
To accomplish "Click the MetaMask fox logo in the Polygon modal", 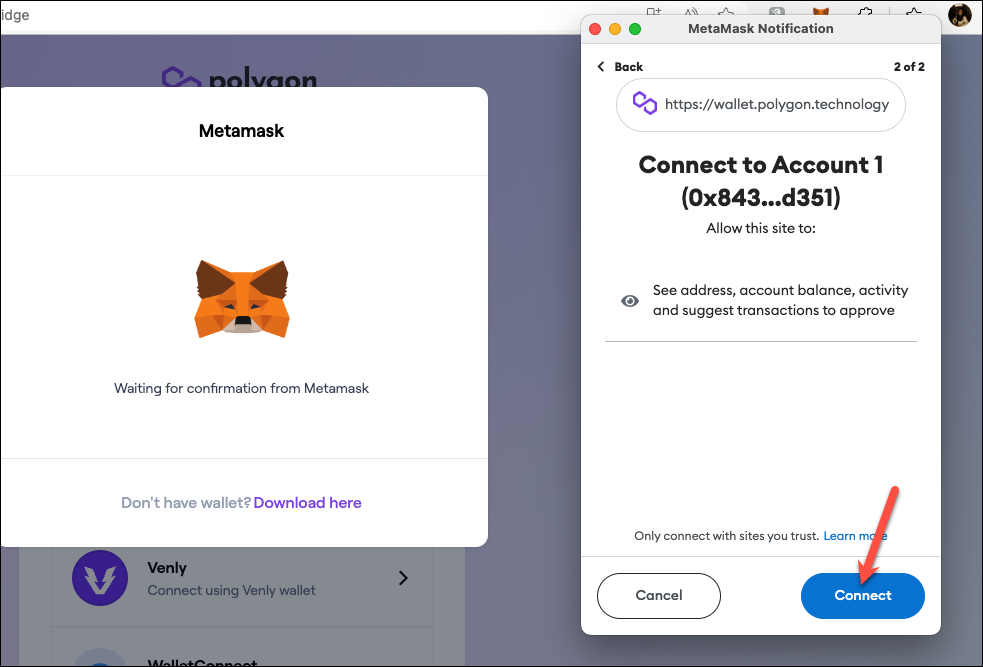I will (x=241, y=299).
